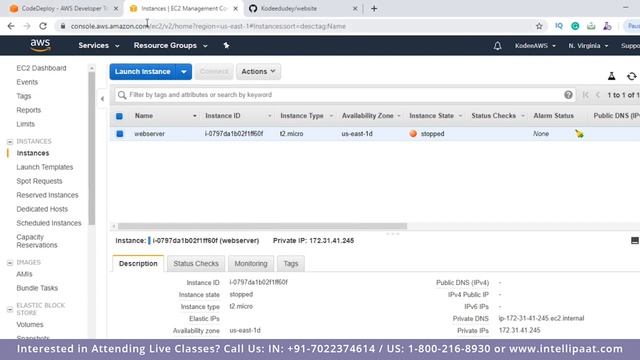This screenshot has width=640, height=360.
Task: Click the alarm status icon for webserver
Action: point(579,133)
